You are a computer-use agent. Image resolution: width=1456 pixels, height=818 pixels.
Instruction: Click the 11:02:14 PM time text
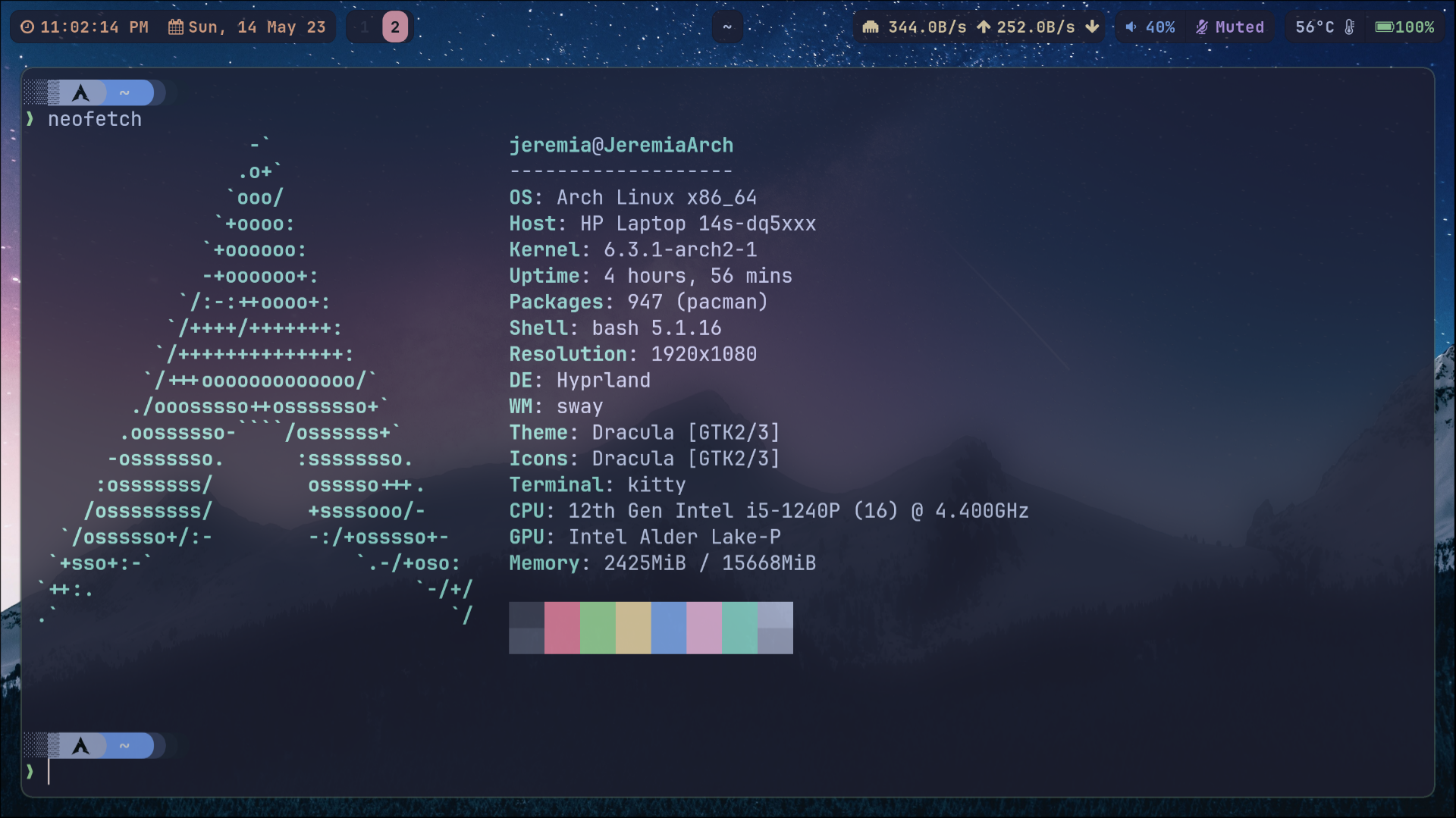coord(94,27)
